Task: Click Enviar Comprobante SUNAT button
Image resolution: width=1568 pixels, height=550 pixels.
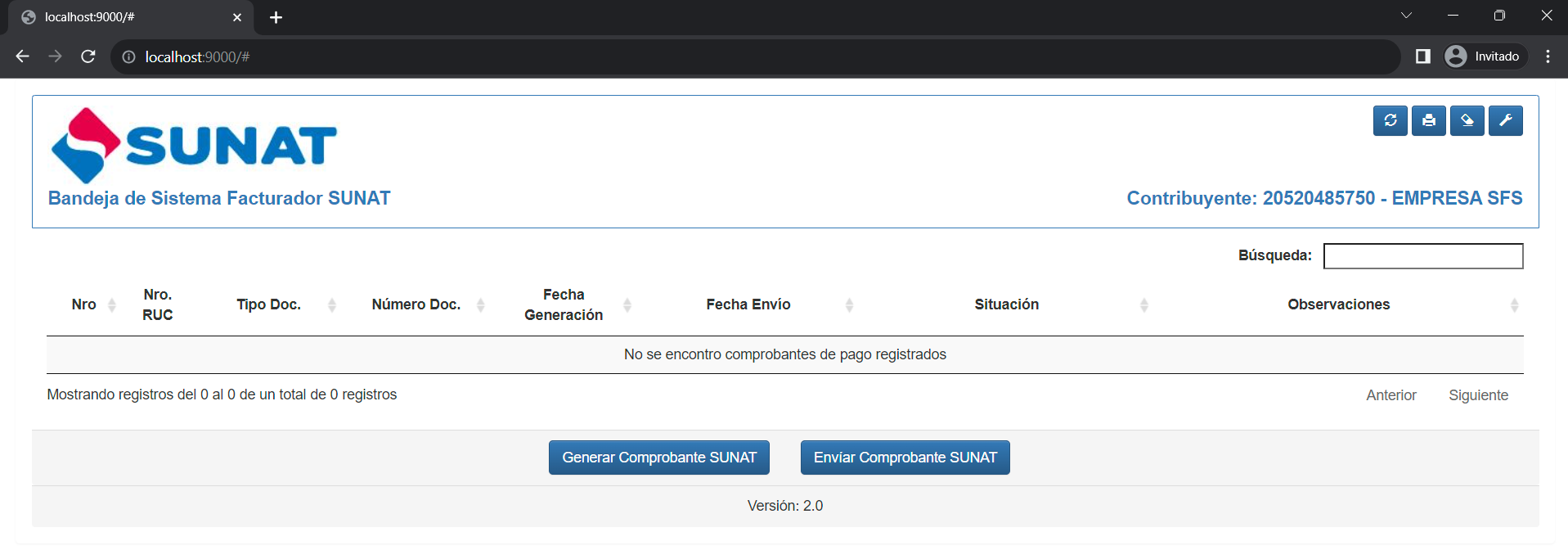Action: pyautogui.click(x=905, y=458)
